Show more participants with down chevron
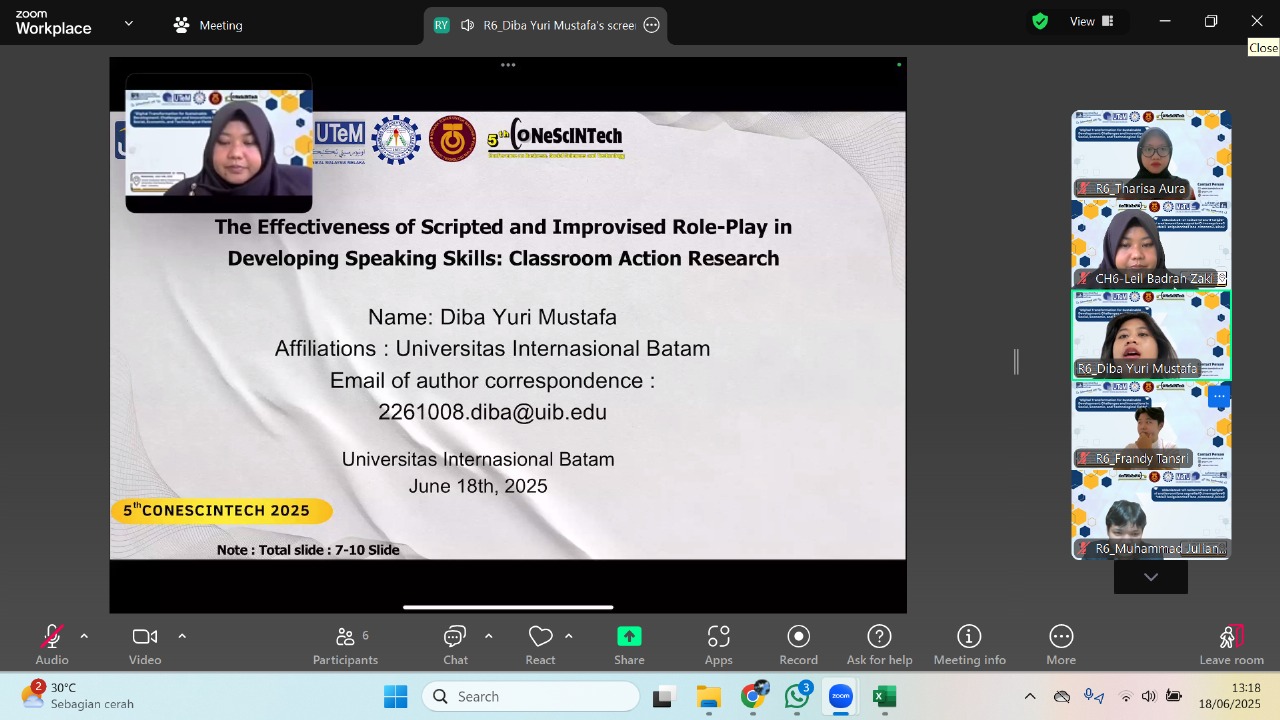The height and width of the screenshot is (720, 1280). click(x=1151, y=577)
